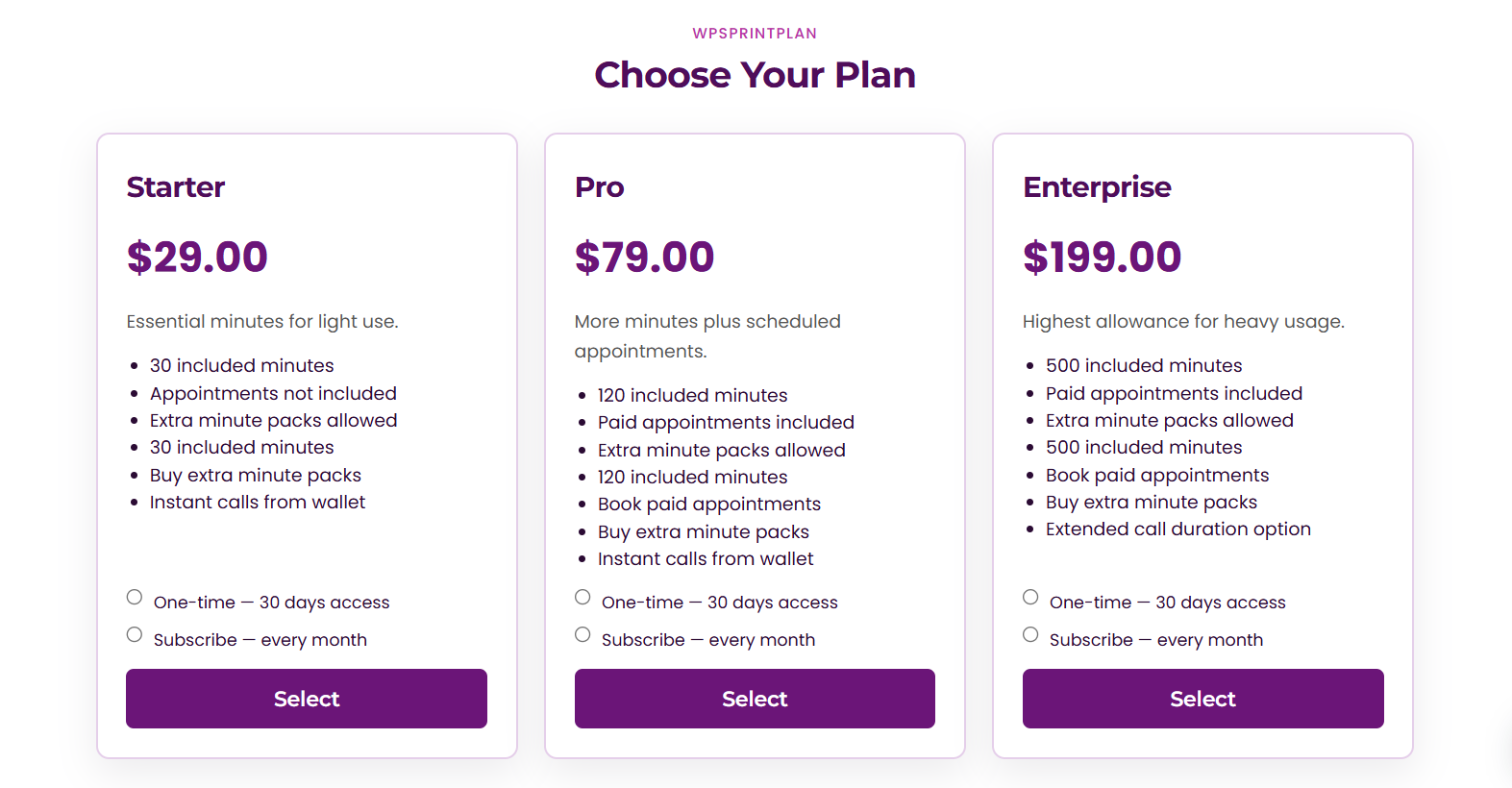Select the Enterprise plan button
Viewport: 1512px width, 788px height.
[x=1202, y=699]
